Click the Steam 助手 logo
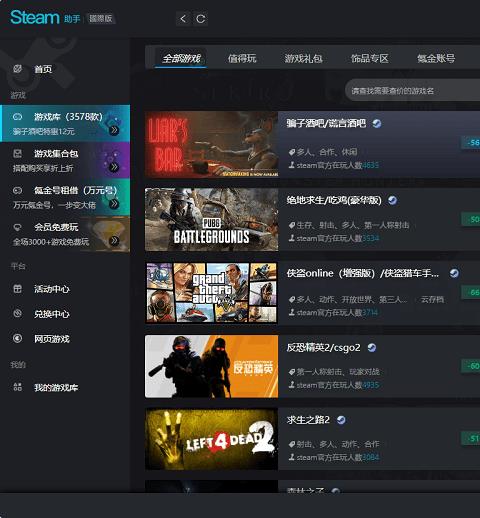Screen dimensions: 480x518 click(x=45, y=18)
